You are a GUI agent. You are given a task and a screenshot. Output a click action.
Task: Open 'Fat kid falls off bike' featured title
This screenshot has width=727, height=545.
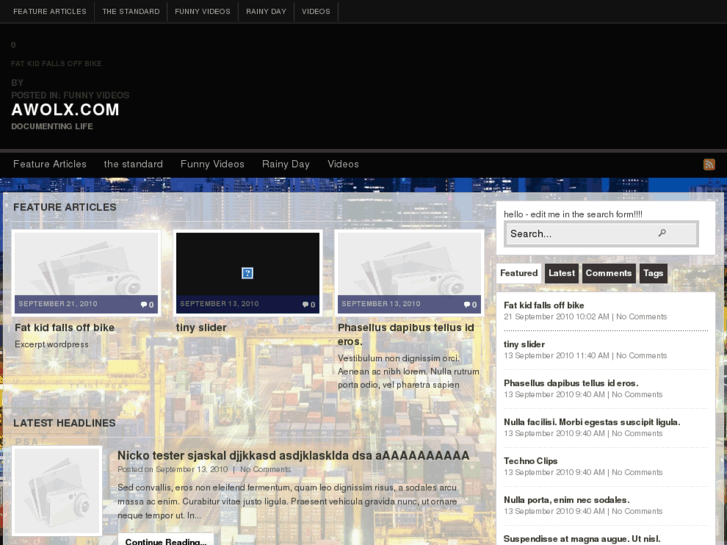pos(64,327)
